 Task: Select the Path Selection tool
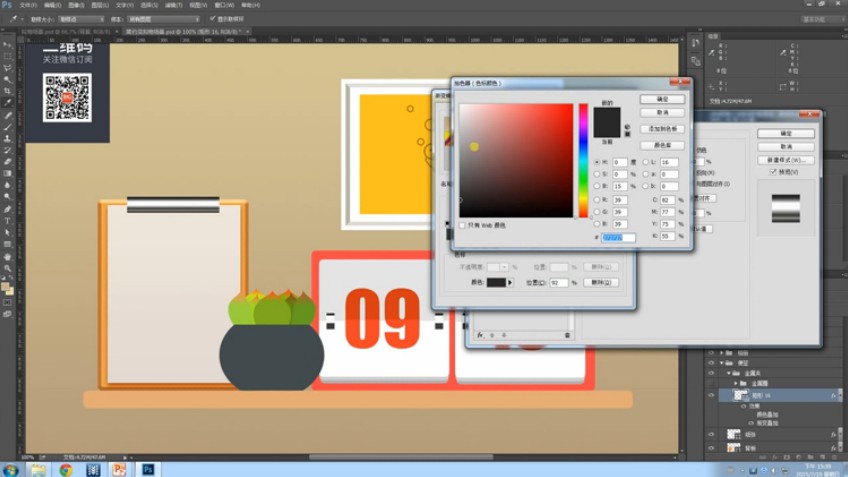point(8,233)
